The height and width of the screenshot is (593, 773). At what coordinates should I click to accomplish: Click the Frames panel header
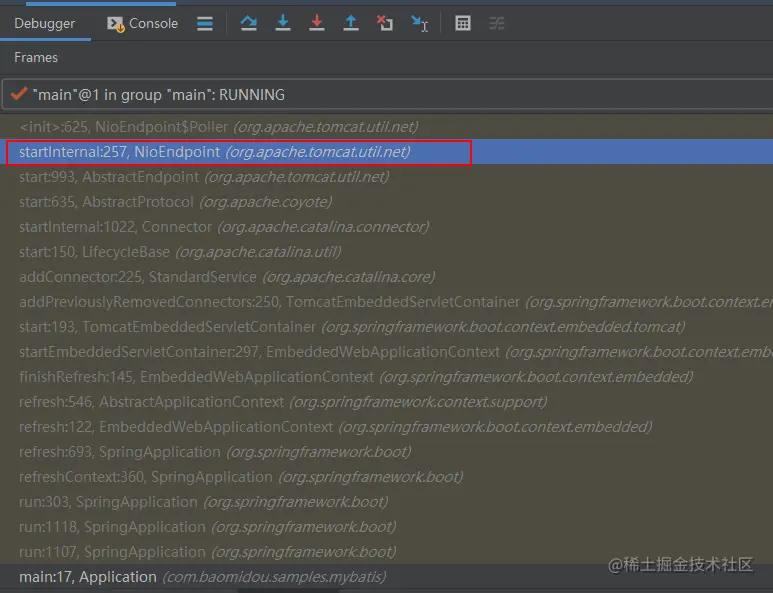coord(36,57)
